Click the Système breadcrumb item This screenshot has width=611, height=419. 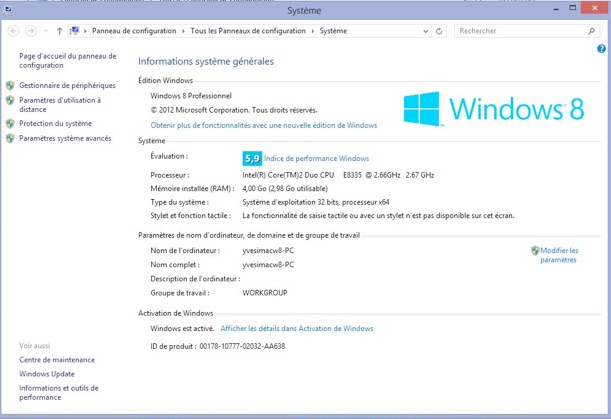333,31
